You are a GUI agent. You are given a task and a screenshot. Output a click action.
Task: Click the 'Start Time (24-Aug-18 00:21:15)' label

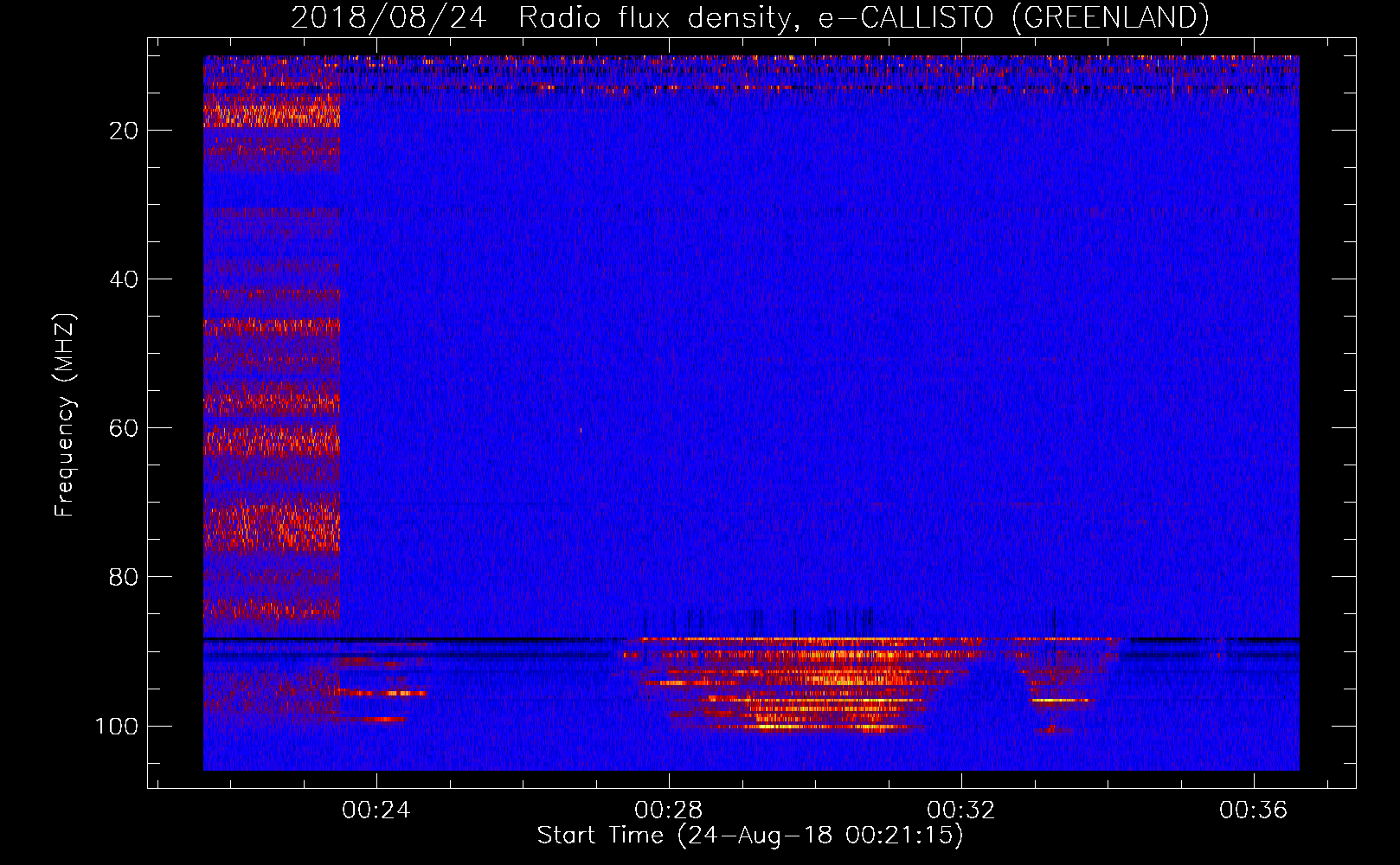pos(750,836)
